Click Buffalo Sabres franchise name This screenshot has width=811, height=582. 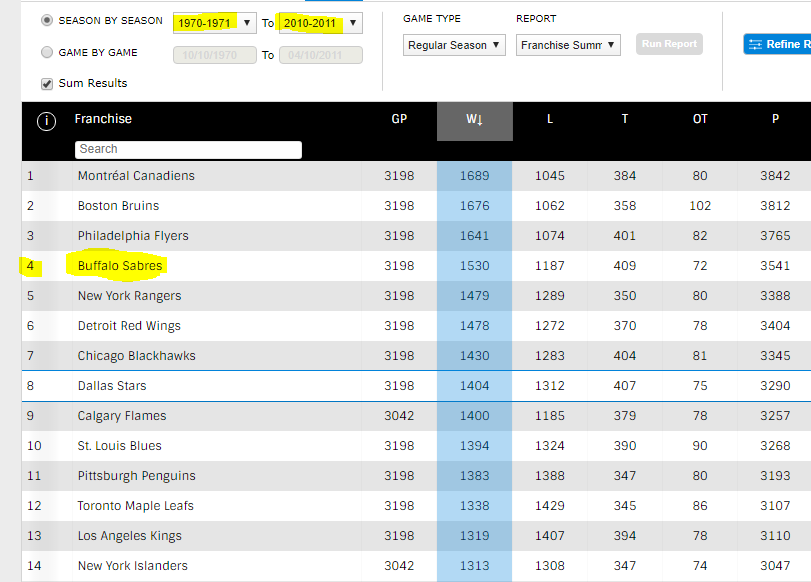pos(120,266)
